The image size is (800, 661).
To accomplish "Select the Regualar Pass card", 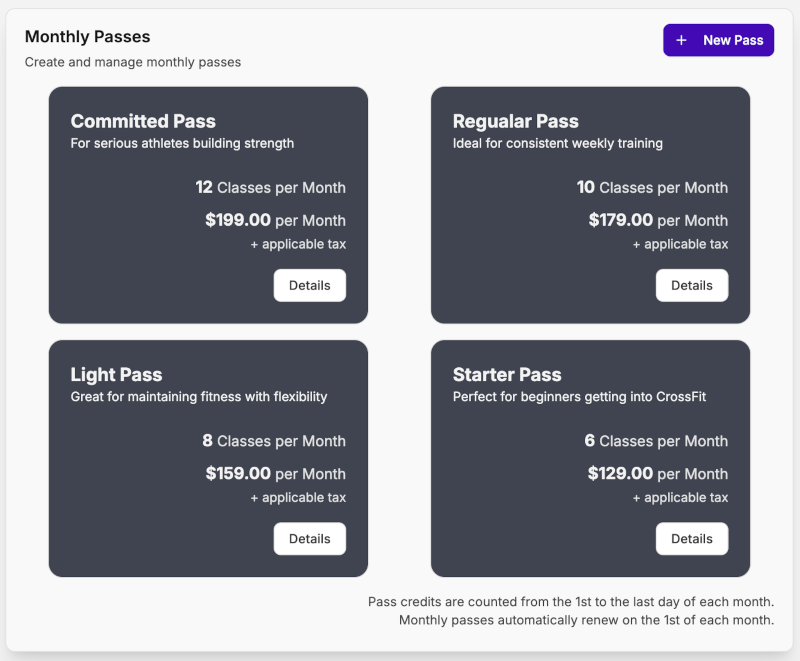I will point(590,204).
